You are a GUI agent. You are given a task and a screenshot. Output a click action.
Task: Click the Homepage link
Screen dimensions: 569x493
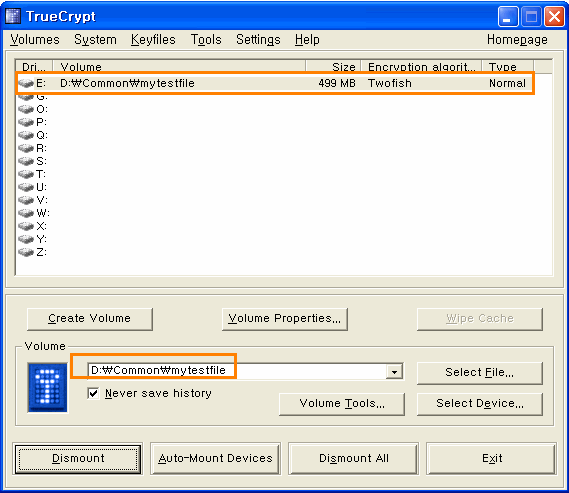[517, 40]
